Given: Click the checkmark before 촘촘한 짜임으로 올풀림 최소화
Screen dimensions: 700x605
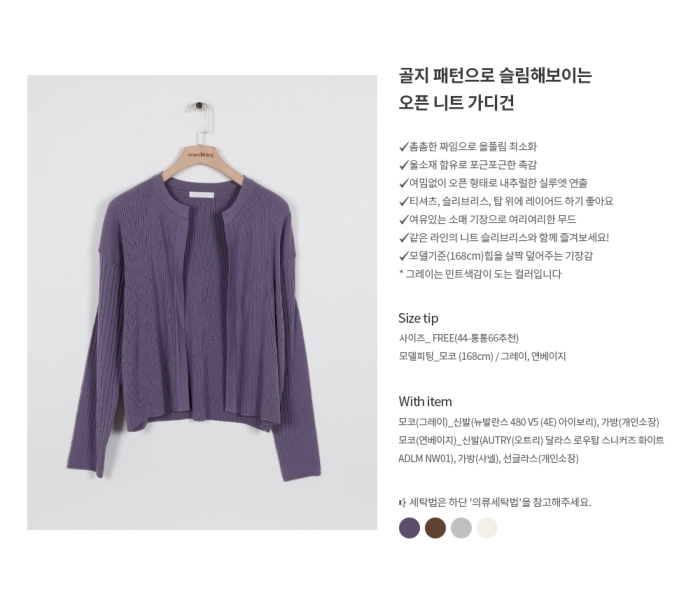Looking at the screenshot, I should click(404, 146).
